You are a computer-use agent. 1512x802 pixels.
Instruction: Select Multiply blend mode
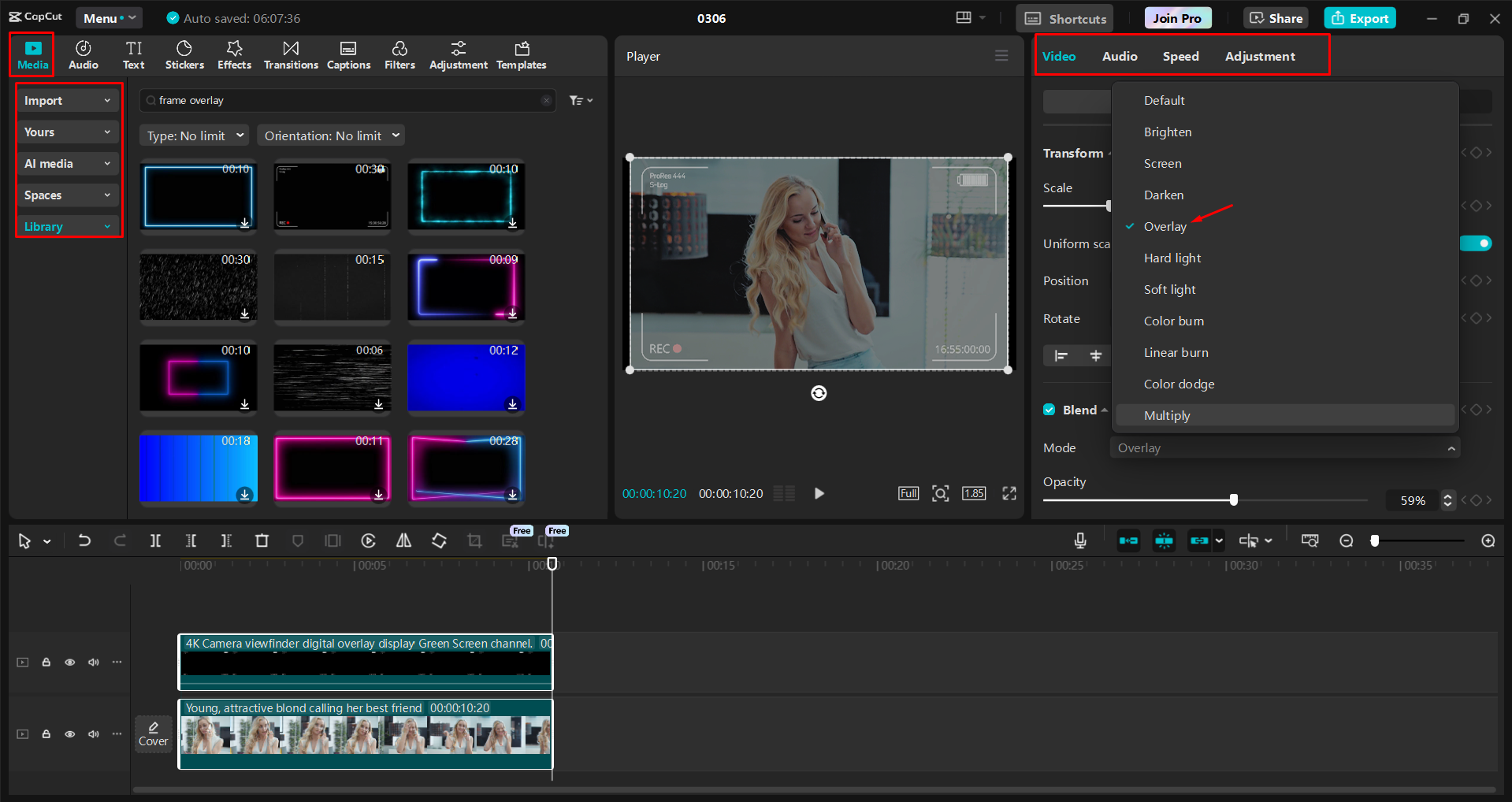click(x=1167, y=416)
